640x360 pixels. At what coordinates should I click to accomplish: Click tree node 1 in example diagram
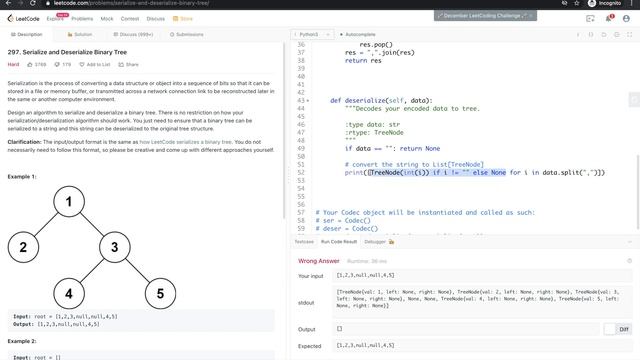[x=69, y=201]
